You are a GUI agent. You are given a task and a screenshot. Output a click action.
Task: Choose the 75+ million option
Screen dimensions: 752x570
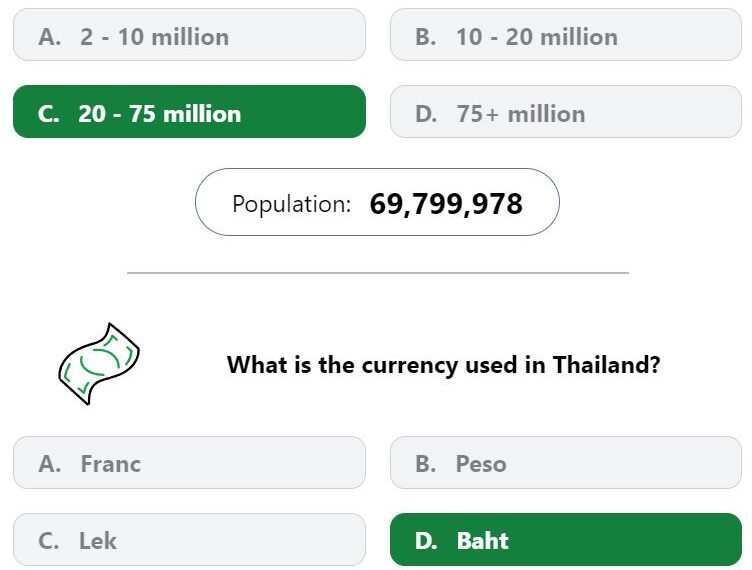565,112
